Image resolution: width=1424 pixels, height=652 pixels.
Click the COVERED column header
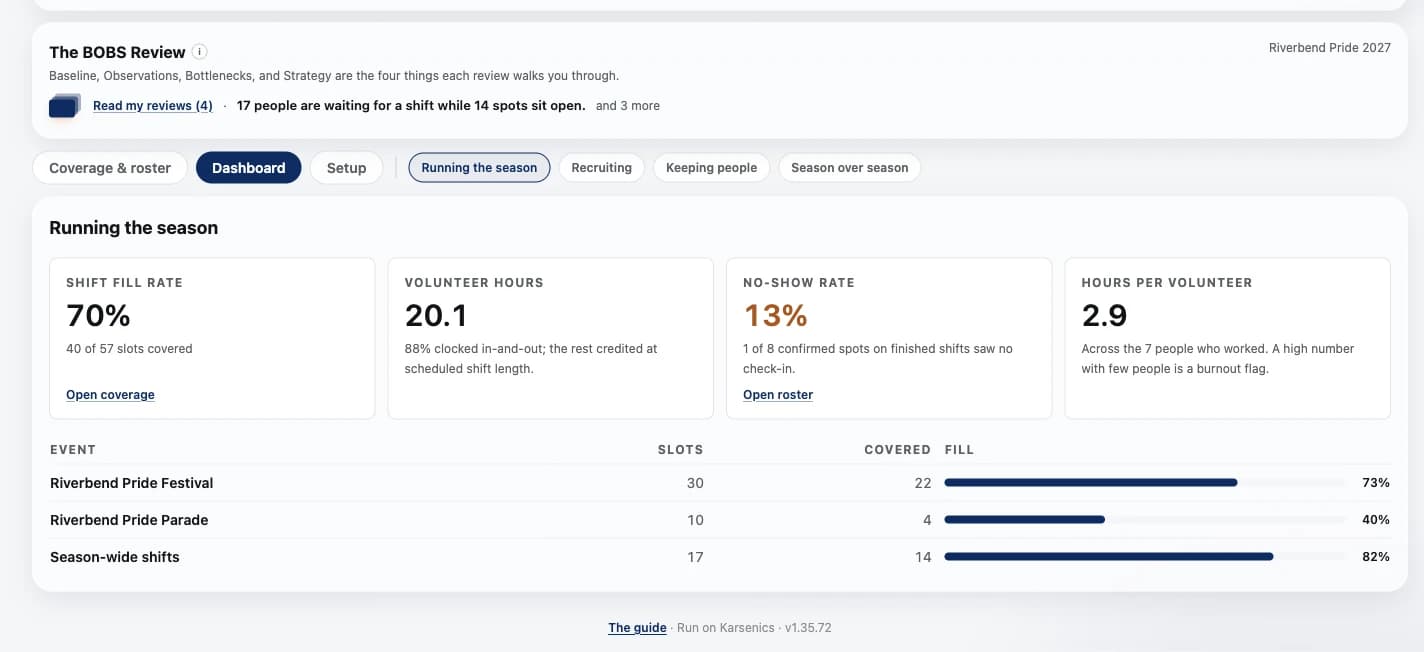(897, 450)
